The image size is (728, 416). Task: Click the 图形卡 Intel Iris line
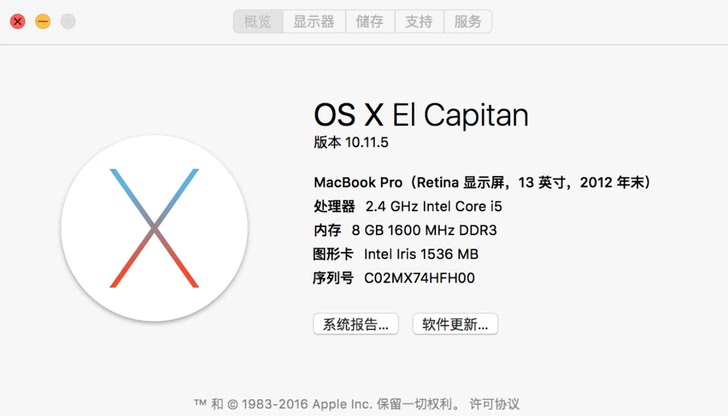[396, 254]
